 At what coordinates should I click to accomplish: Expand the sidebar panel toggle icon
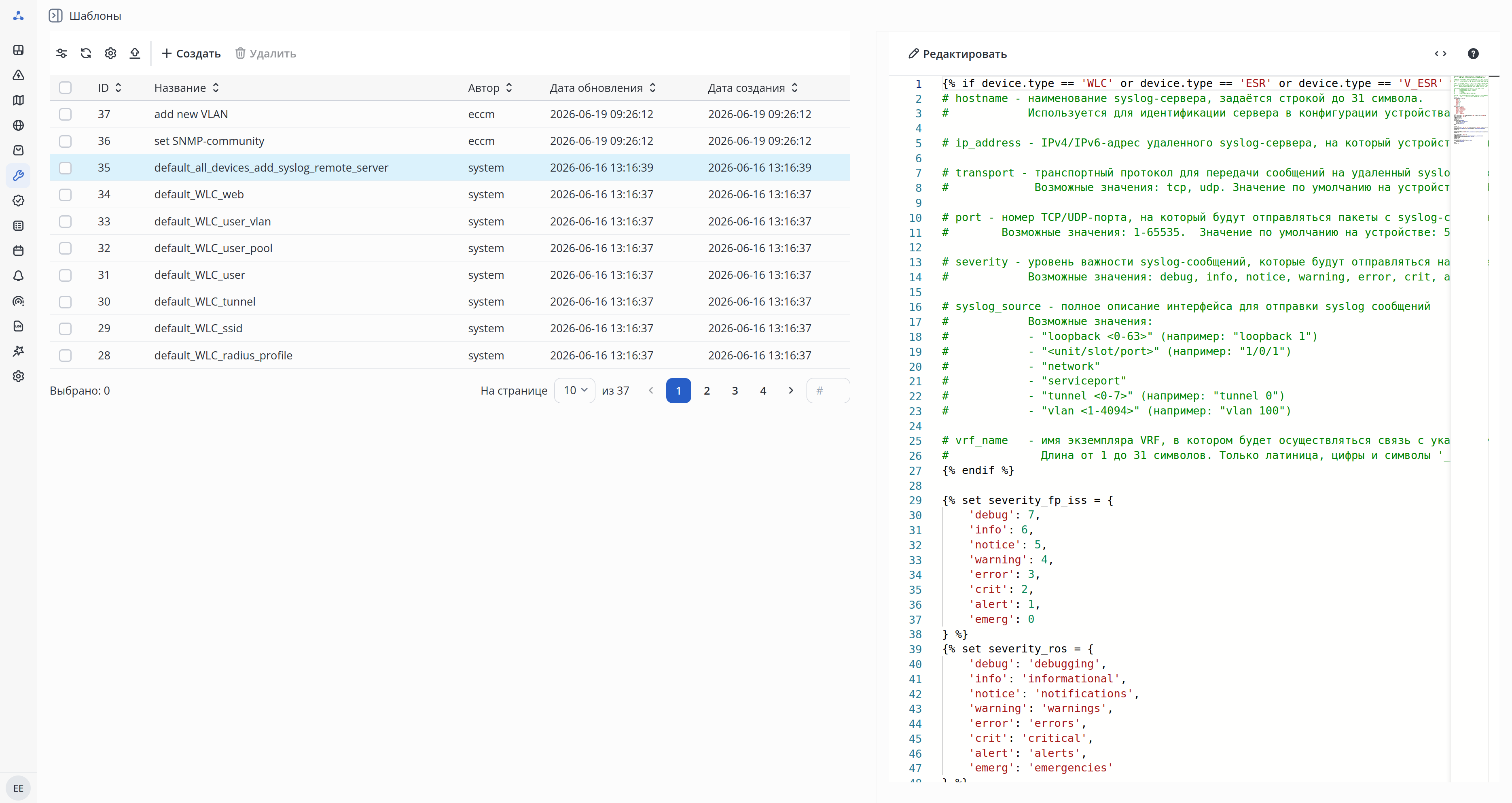pos(55,16)
